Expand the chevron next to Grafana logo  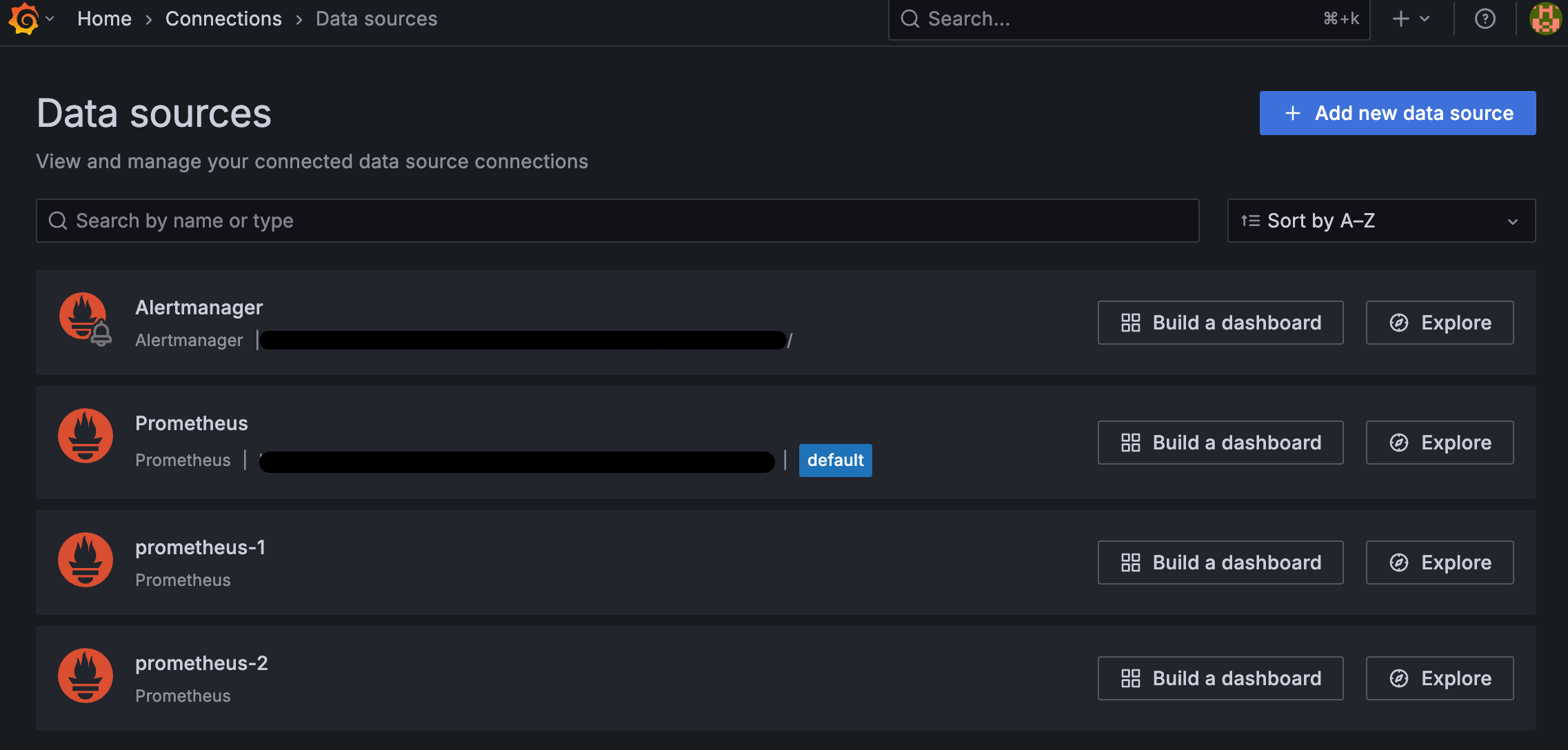point(50,19)
